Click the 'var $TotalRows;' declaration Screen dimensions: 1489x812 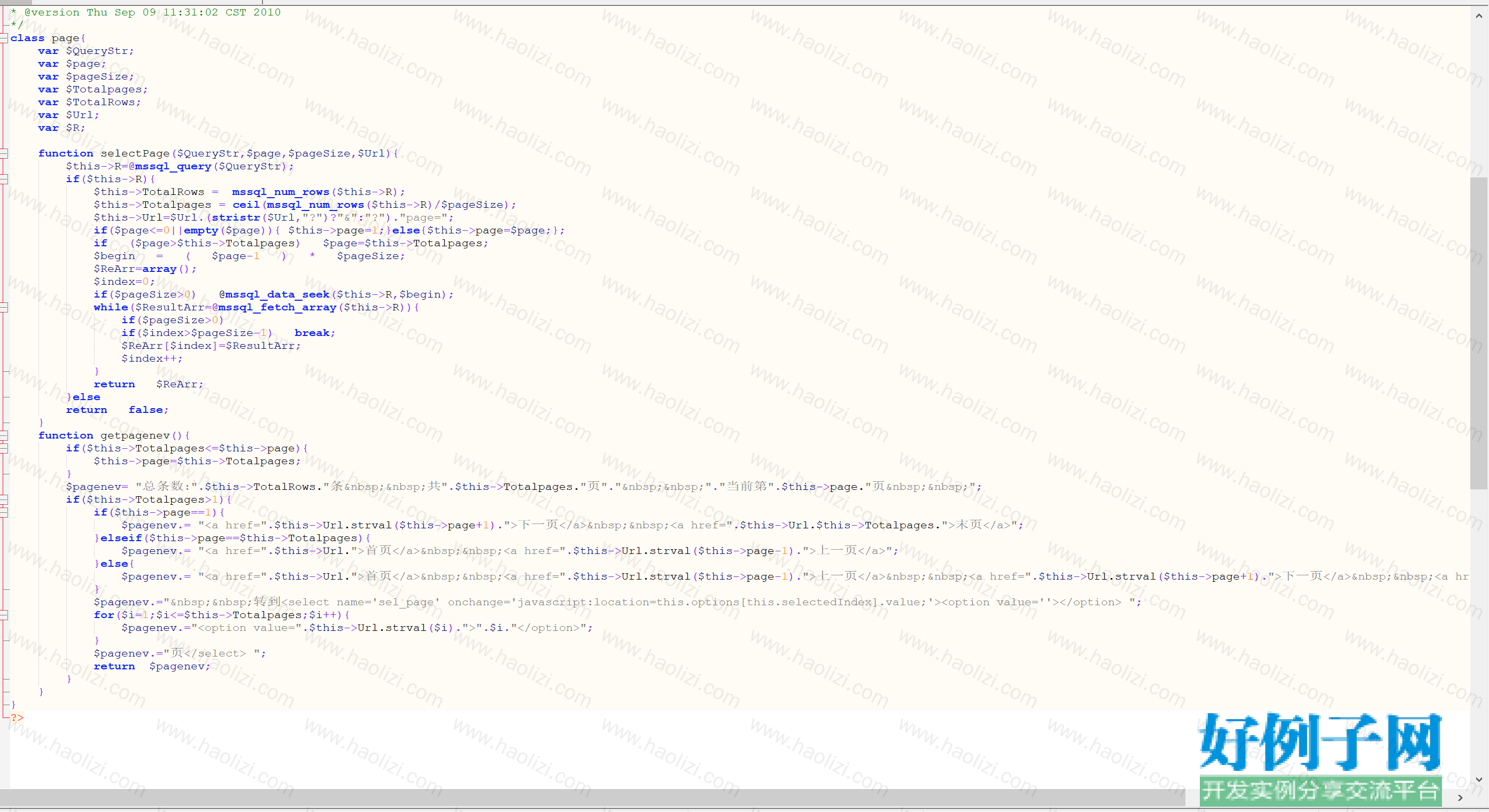coord(90,102)
